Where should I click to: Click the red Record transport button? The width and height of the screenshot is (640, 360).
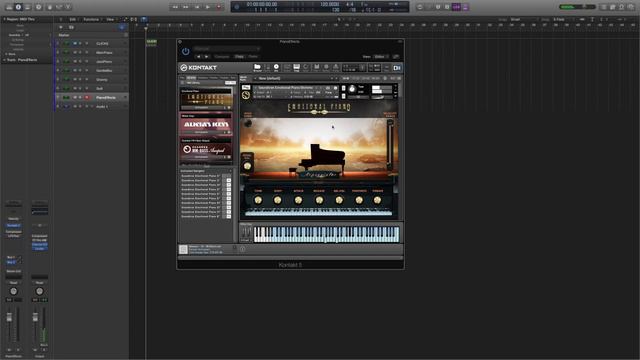[x=219, y=7]
